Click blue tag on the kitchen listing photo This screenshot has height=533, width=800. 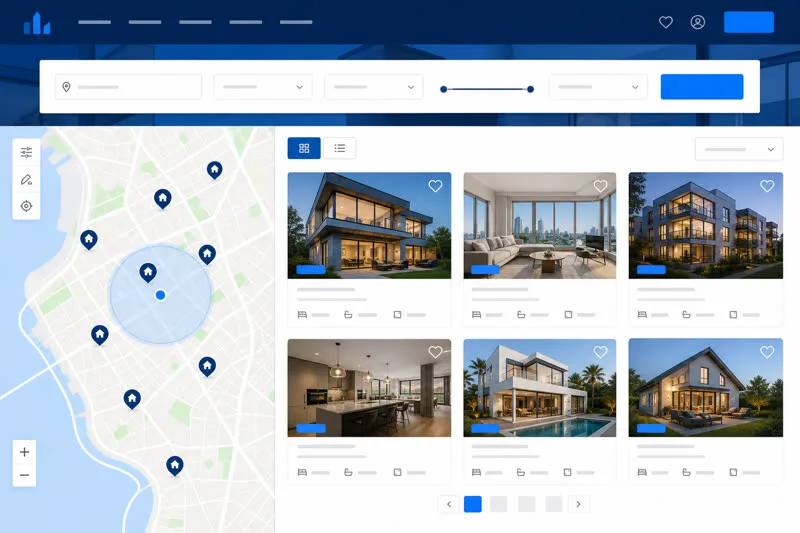pyautogui.click(x=311, y=428)
